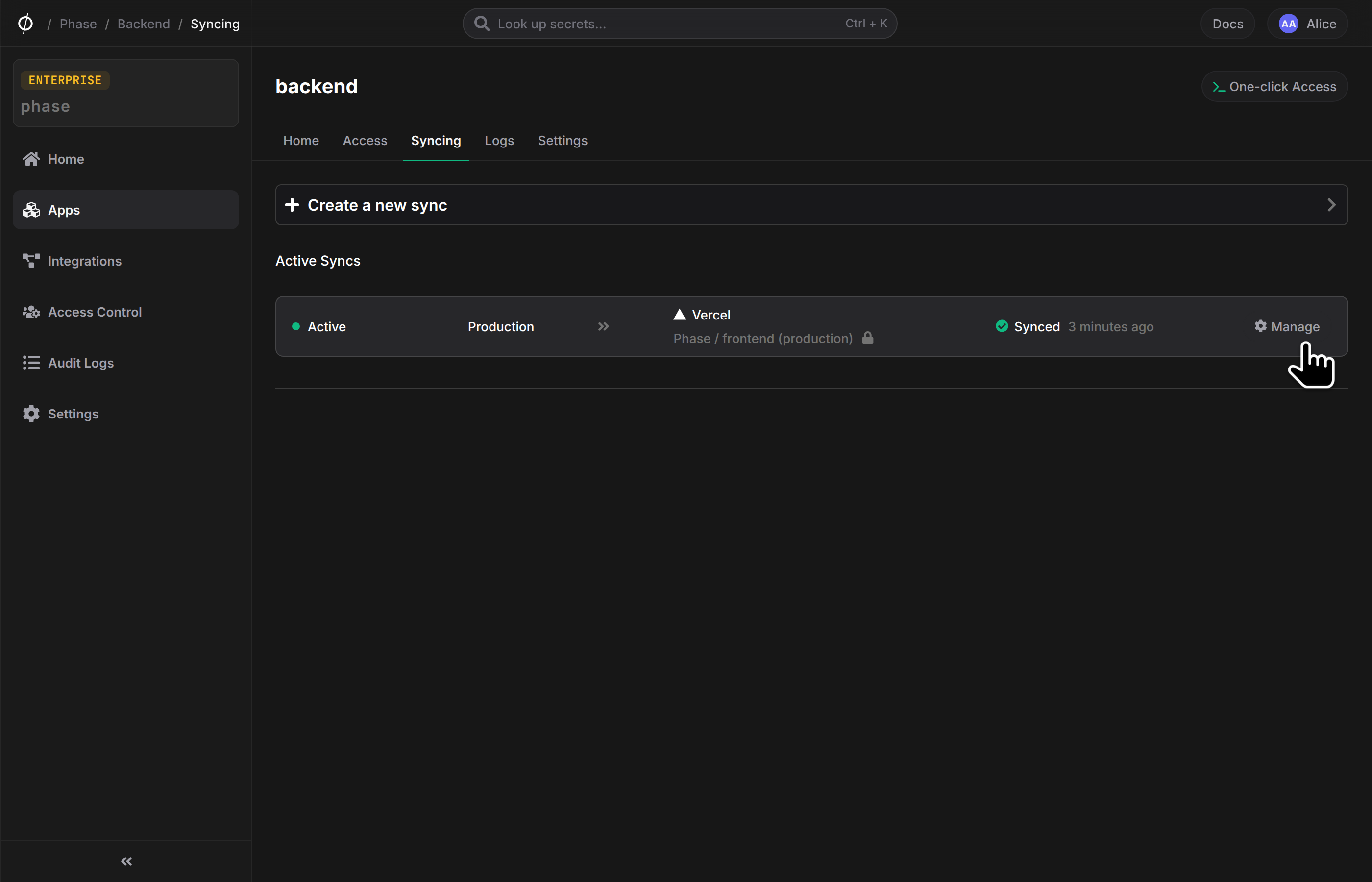The width and height of the screenshot is (1372, 882).
Task: Click the double-arrow icon after Production
Action: click(x=604, y=326)
